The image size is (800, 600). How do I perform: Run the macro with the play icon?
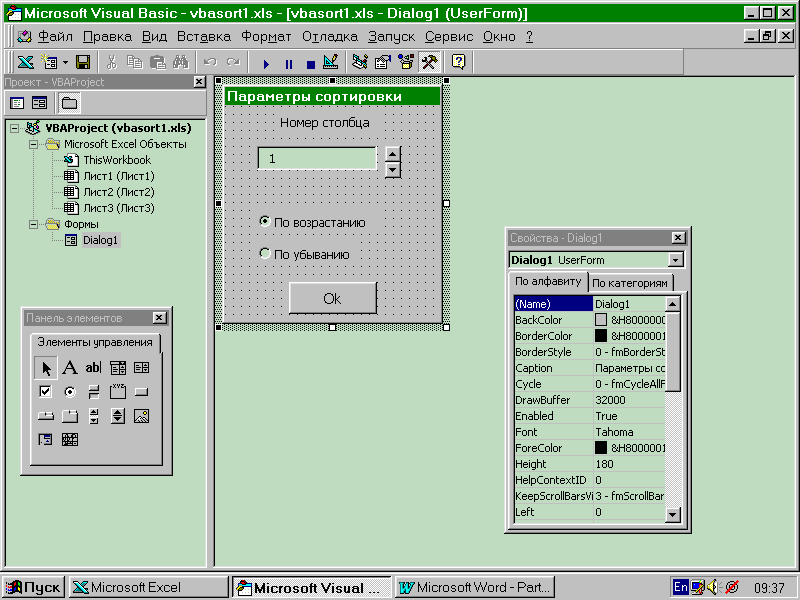click(x=266, y=64)
